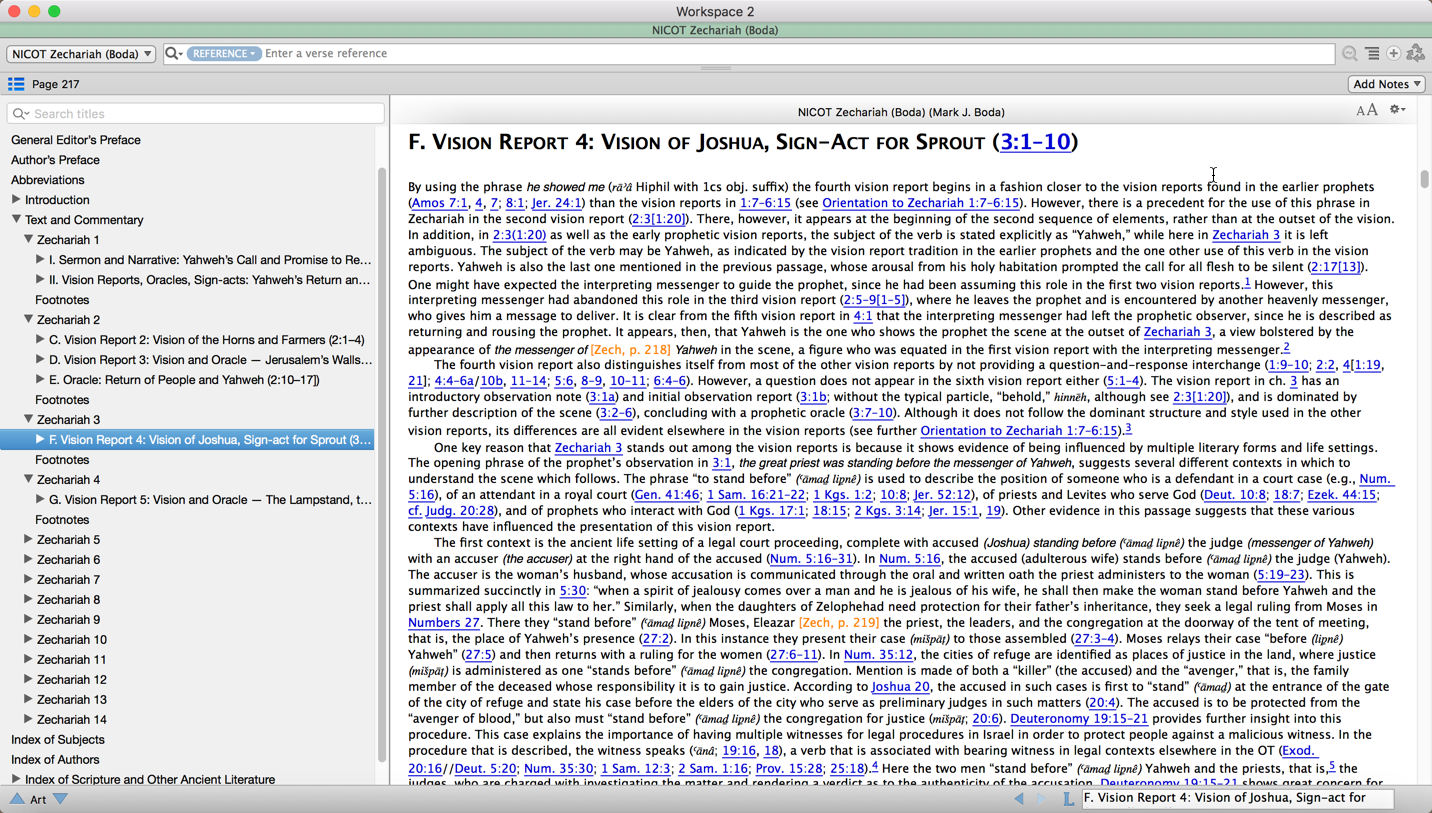Expand the Zechariah 14 node
Viewport: 1432px width, 813px height.
28,720
